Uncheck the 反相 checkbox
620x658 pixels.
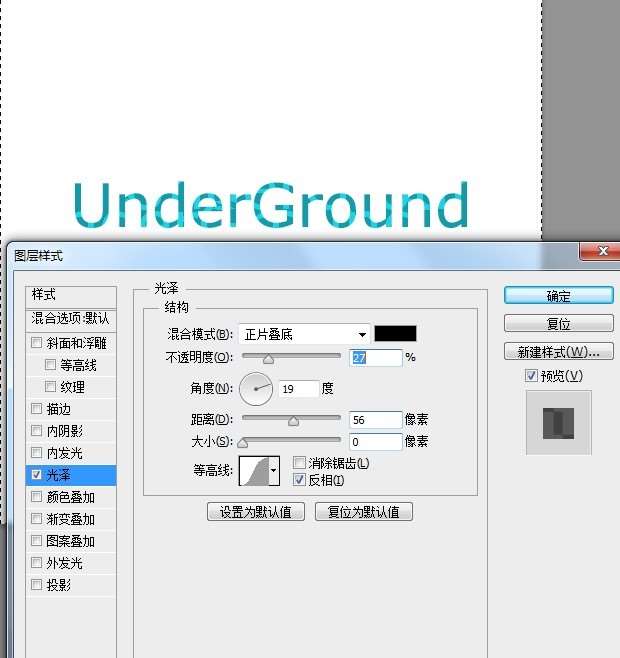(299, 480)
